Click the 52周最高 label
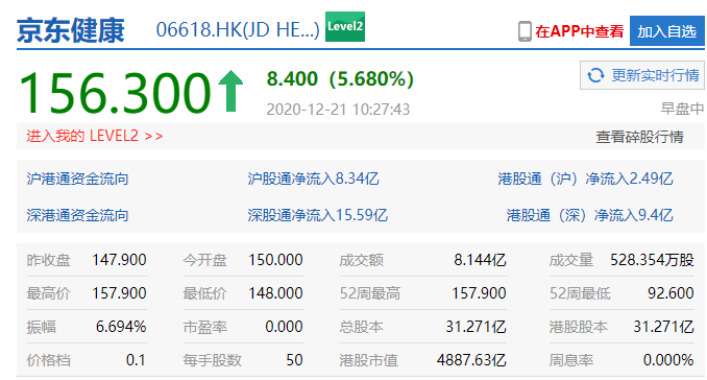The width and height of the screenshot is (707, 380). (370, 294)
